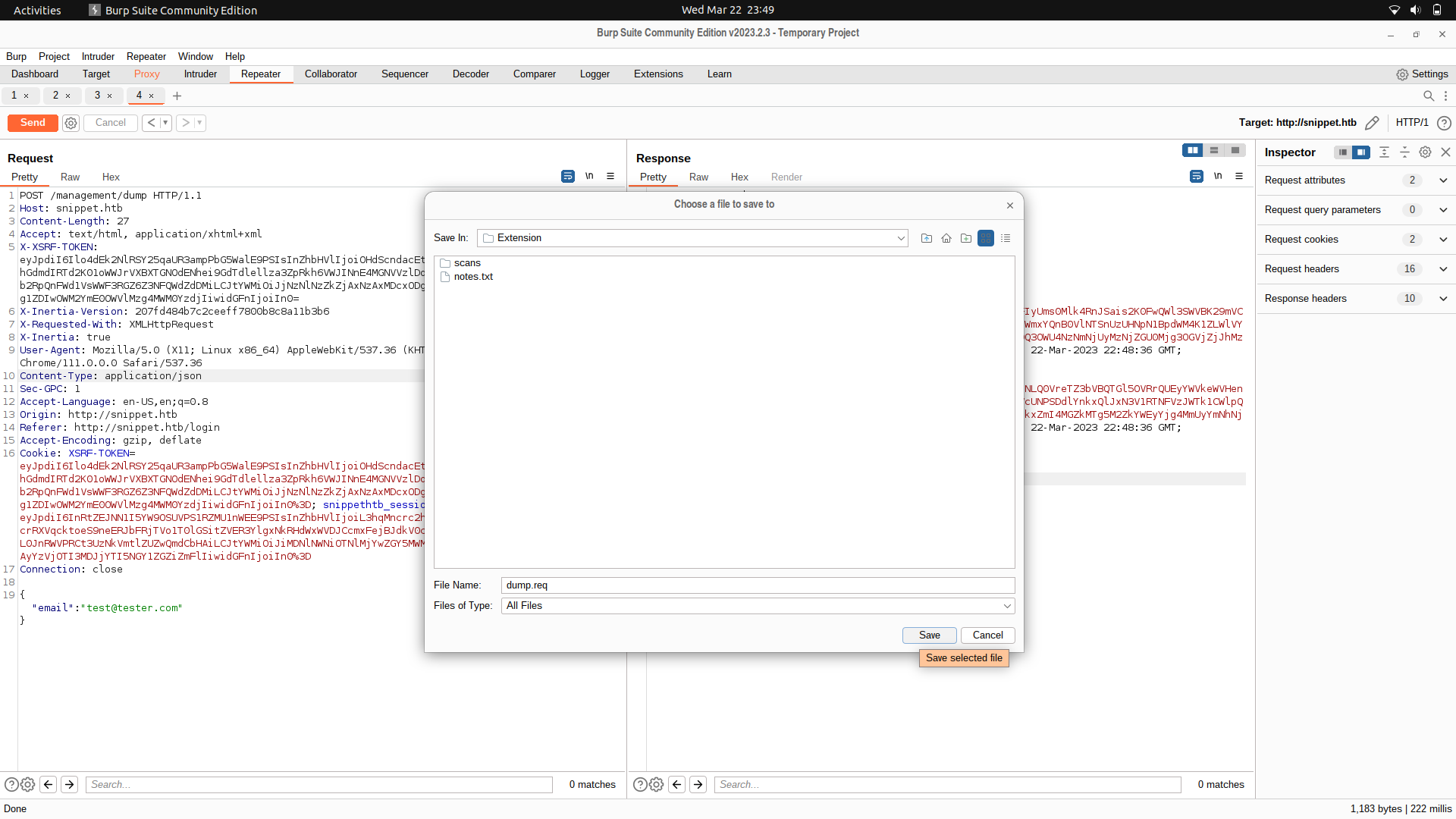Select the notes.txt file
This screenshot has height=819, width=1456.
(x=474, y=276)
